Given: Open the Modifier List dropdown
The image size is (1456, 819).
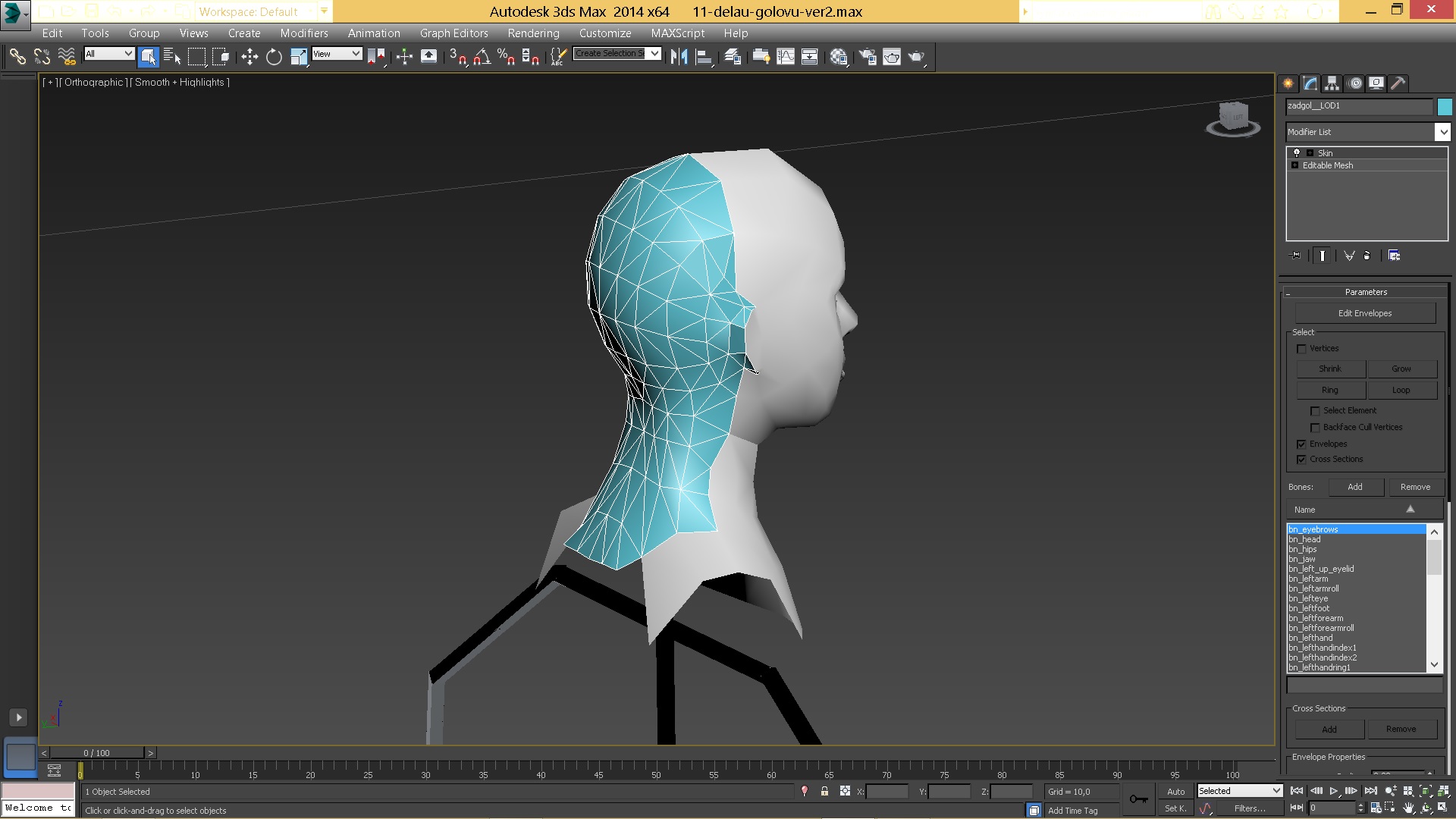Looking at the screenshot, I should tap(1442, 132).
